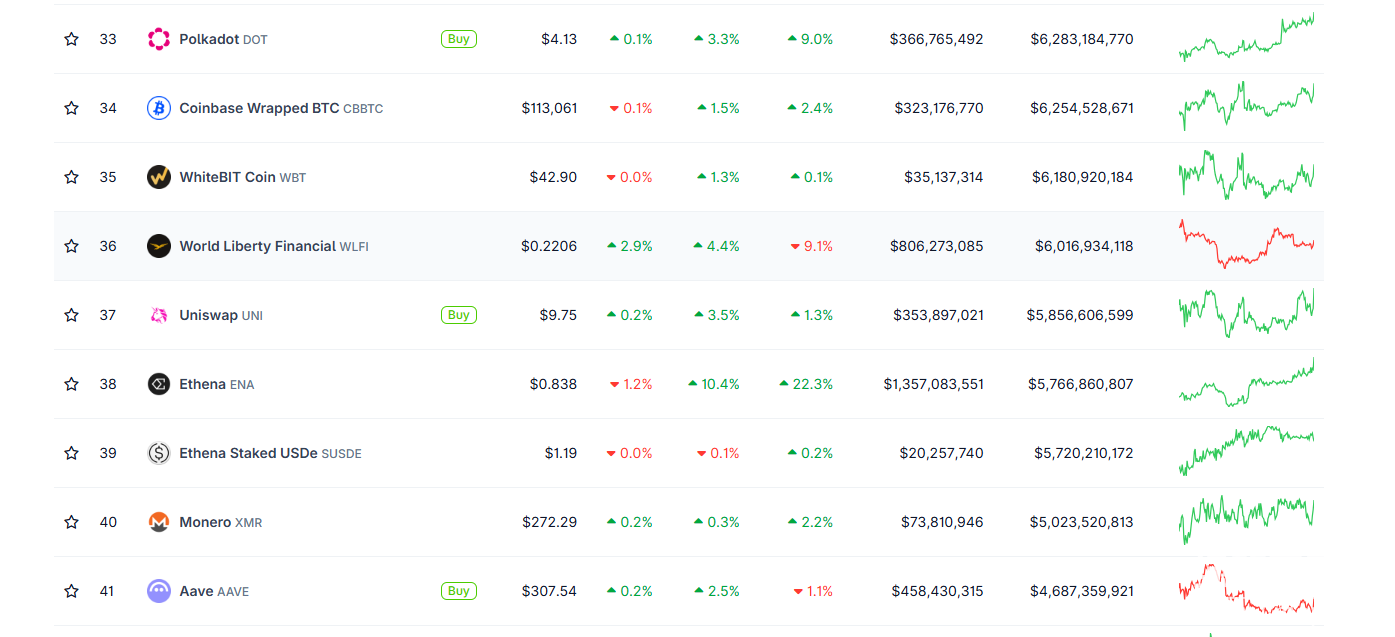This screenshot has height=637, width=1395.
Task: Star Polkadot to add to watchlist
Action: click(x=71, y=39)
